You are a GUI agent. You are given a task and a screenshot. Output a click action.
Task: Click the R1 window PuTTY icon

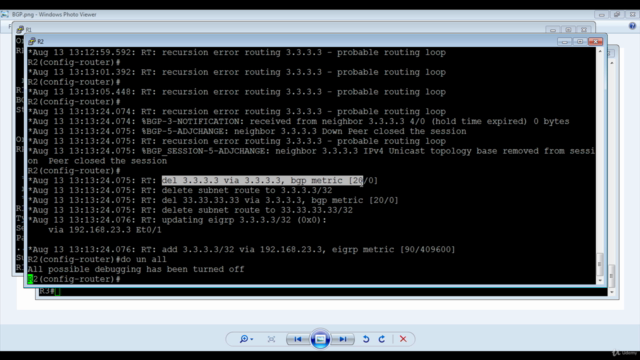pyautogui.click(x=20, y=29)
